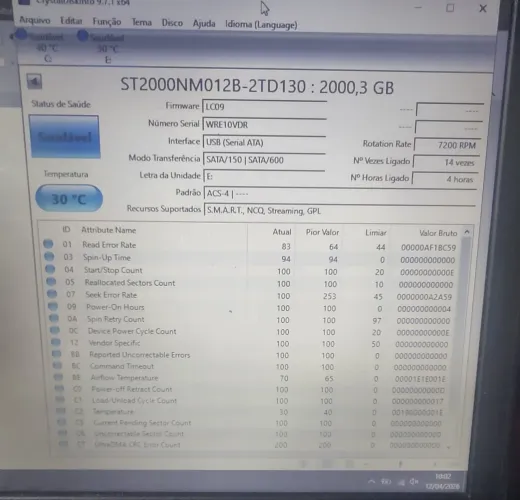
Task: Click the Rotation Rate 7200 RPM field
Action: tap(447, 145)
